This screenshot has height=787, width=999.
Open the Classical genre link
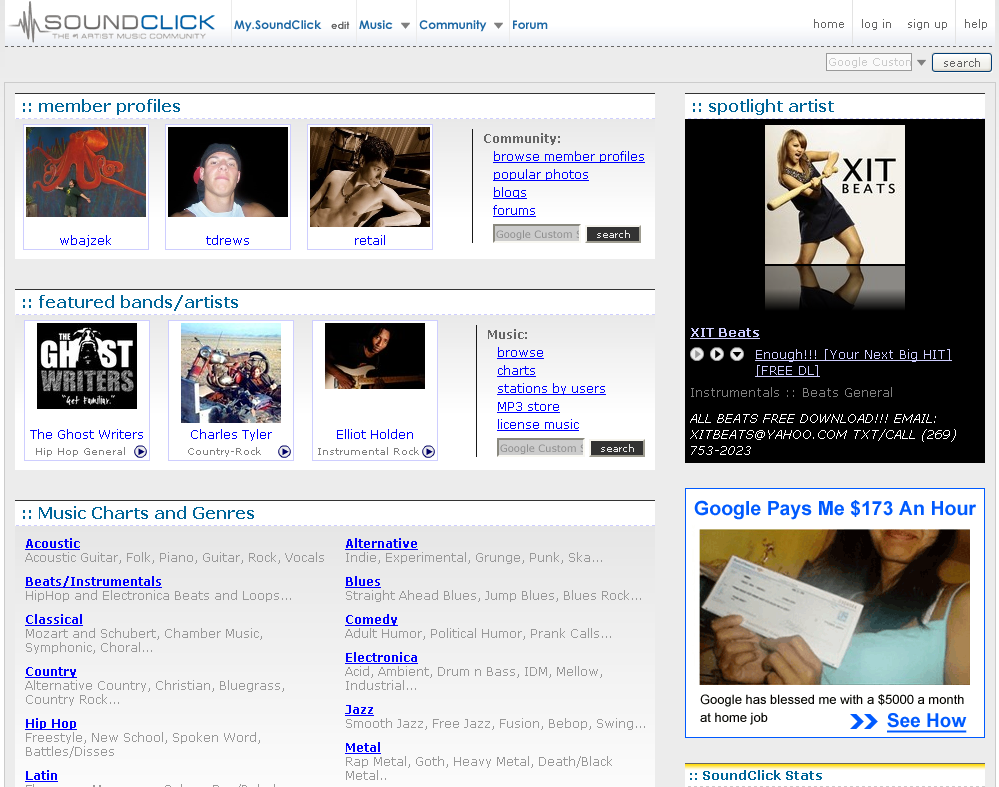point(54,619)
